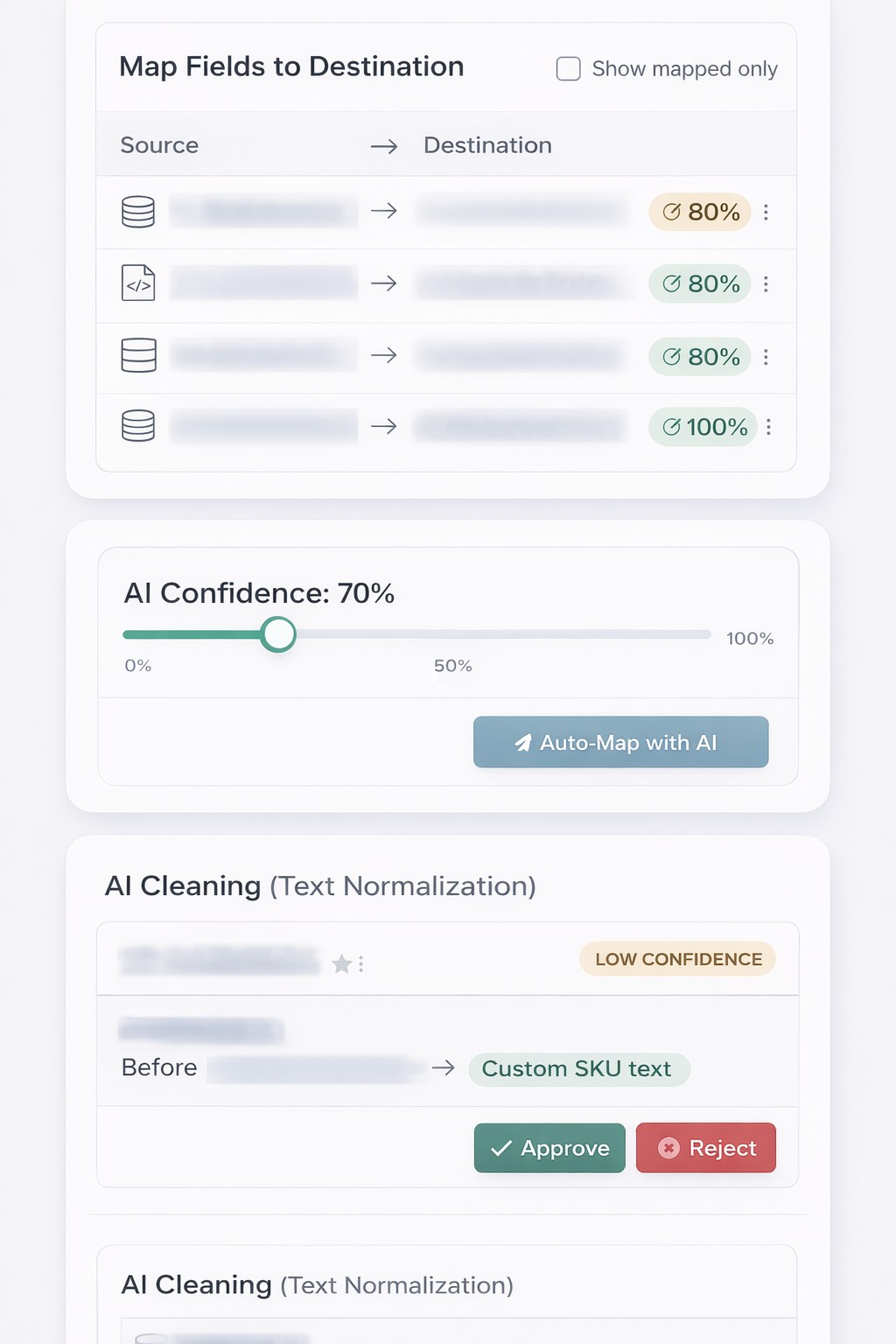Image resolution: width=896 pixels, height=1344 pixels.
Task: Click the database icon on the 100% mapped row
Action: [x=136, y=426]
